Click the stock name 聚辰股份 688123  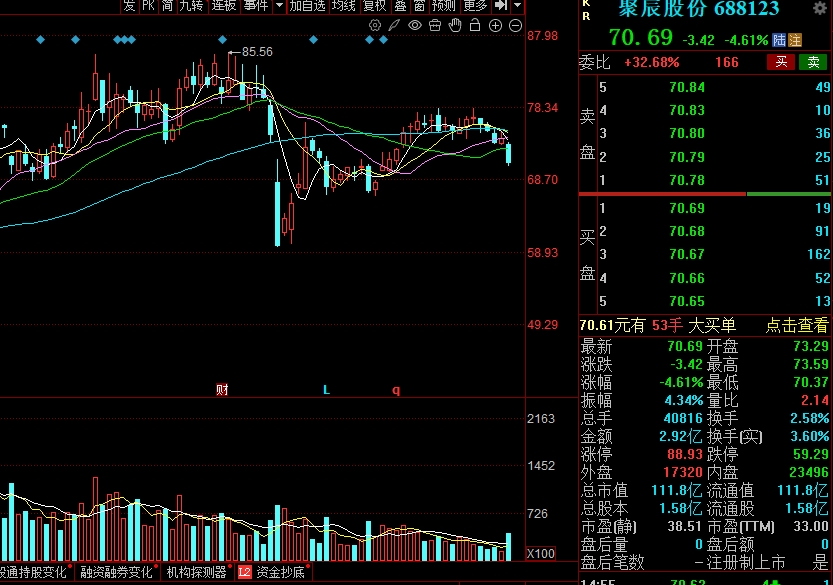coord(698,8)
